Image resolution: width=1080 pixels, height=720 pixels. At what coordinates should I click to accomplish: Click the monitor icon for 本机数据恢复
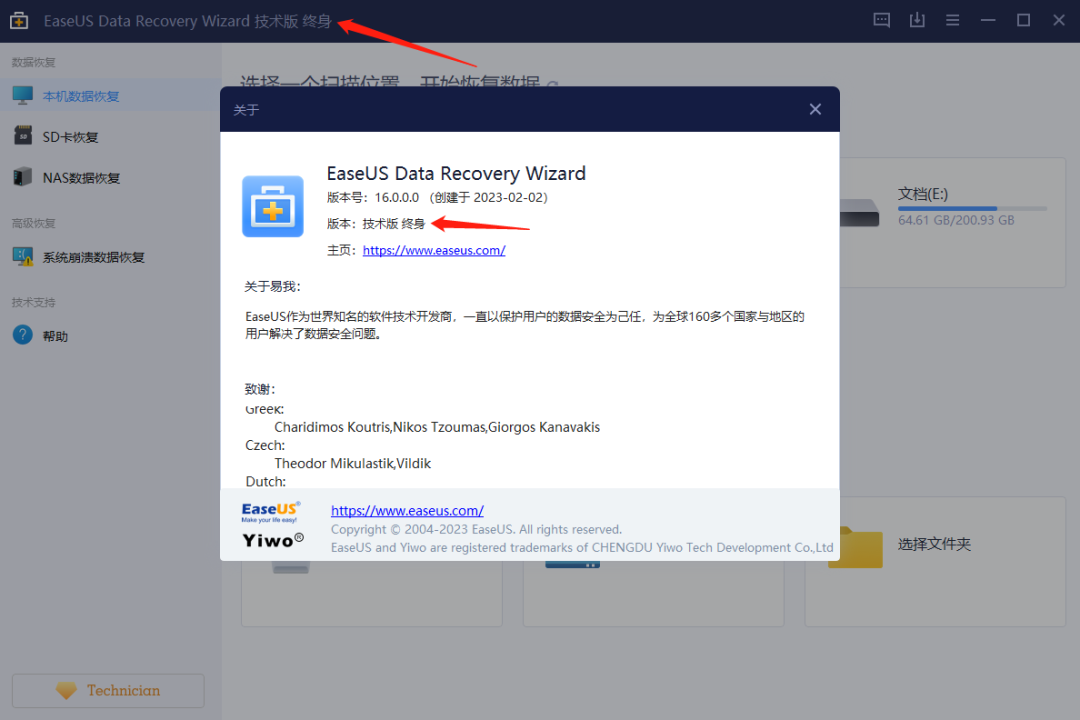point(23,95)
